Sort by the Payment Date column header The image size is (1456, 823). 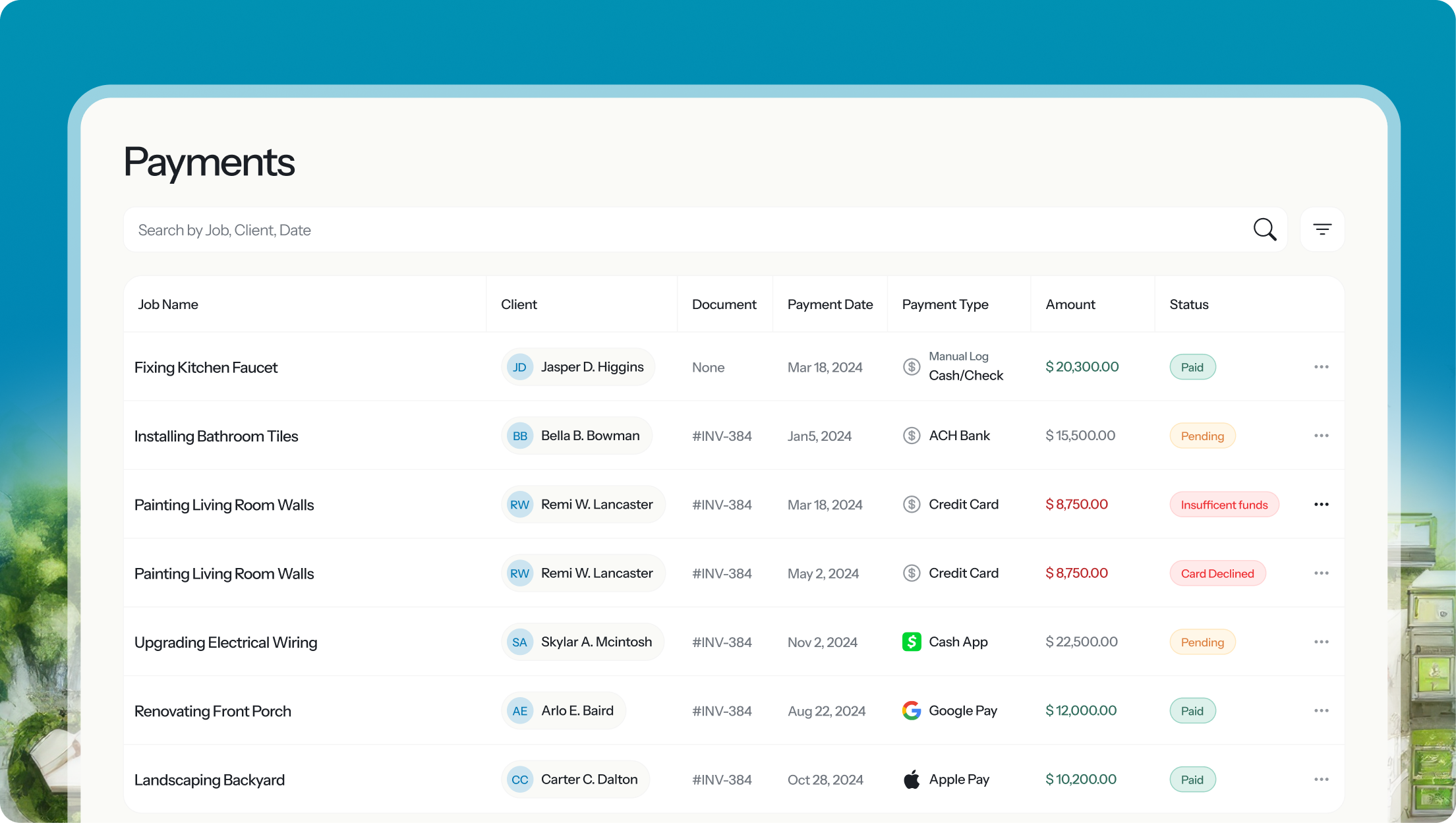(x=830, y=304)
